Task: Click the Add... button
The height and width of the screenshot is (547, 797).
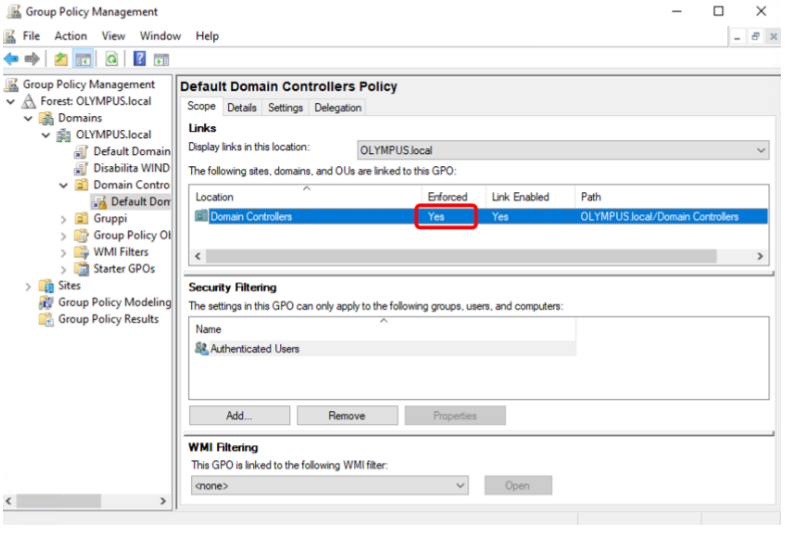Action: point(239,415)
